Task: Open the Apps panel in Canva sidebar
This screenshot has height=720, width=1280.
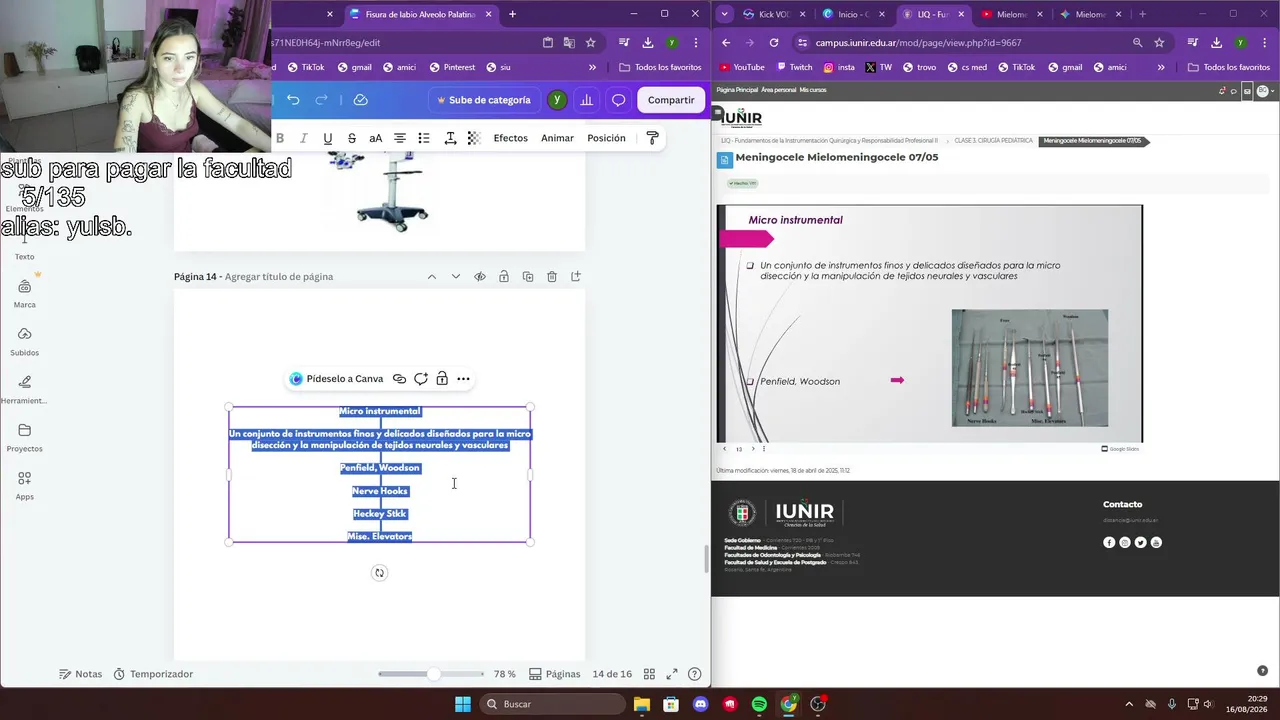Action: click(25, 485)
